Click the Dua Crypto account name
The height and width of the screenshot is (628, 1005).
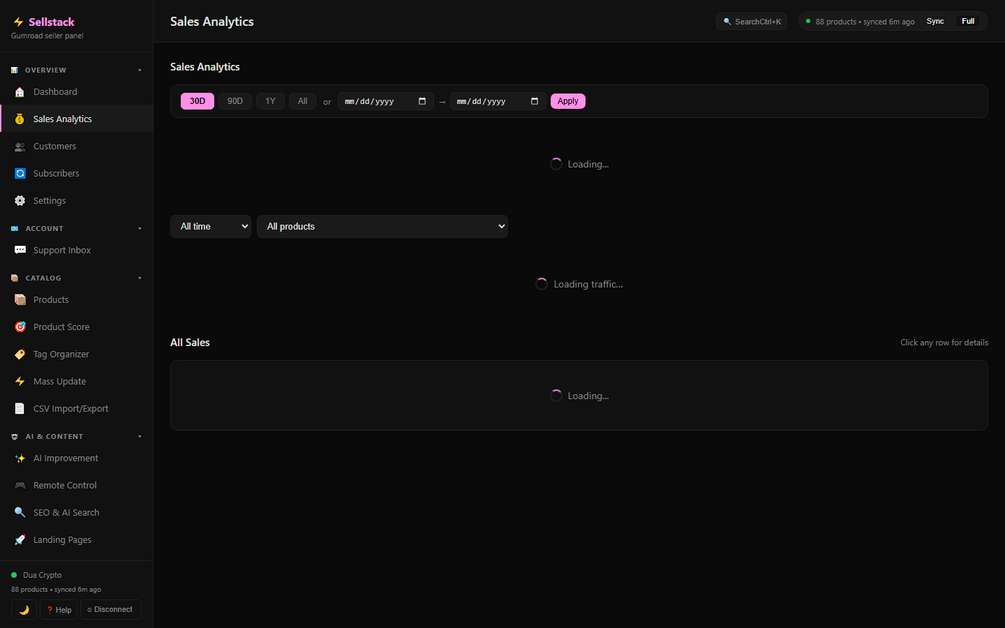pyautogui.click(x=42, y=575)
